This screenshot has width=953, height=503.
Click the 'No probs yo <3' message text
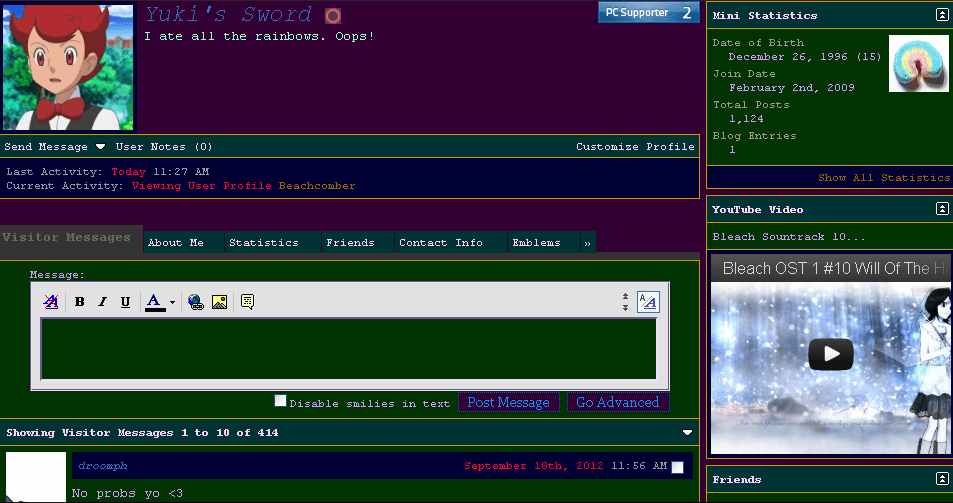click(x=127, y=493)
